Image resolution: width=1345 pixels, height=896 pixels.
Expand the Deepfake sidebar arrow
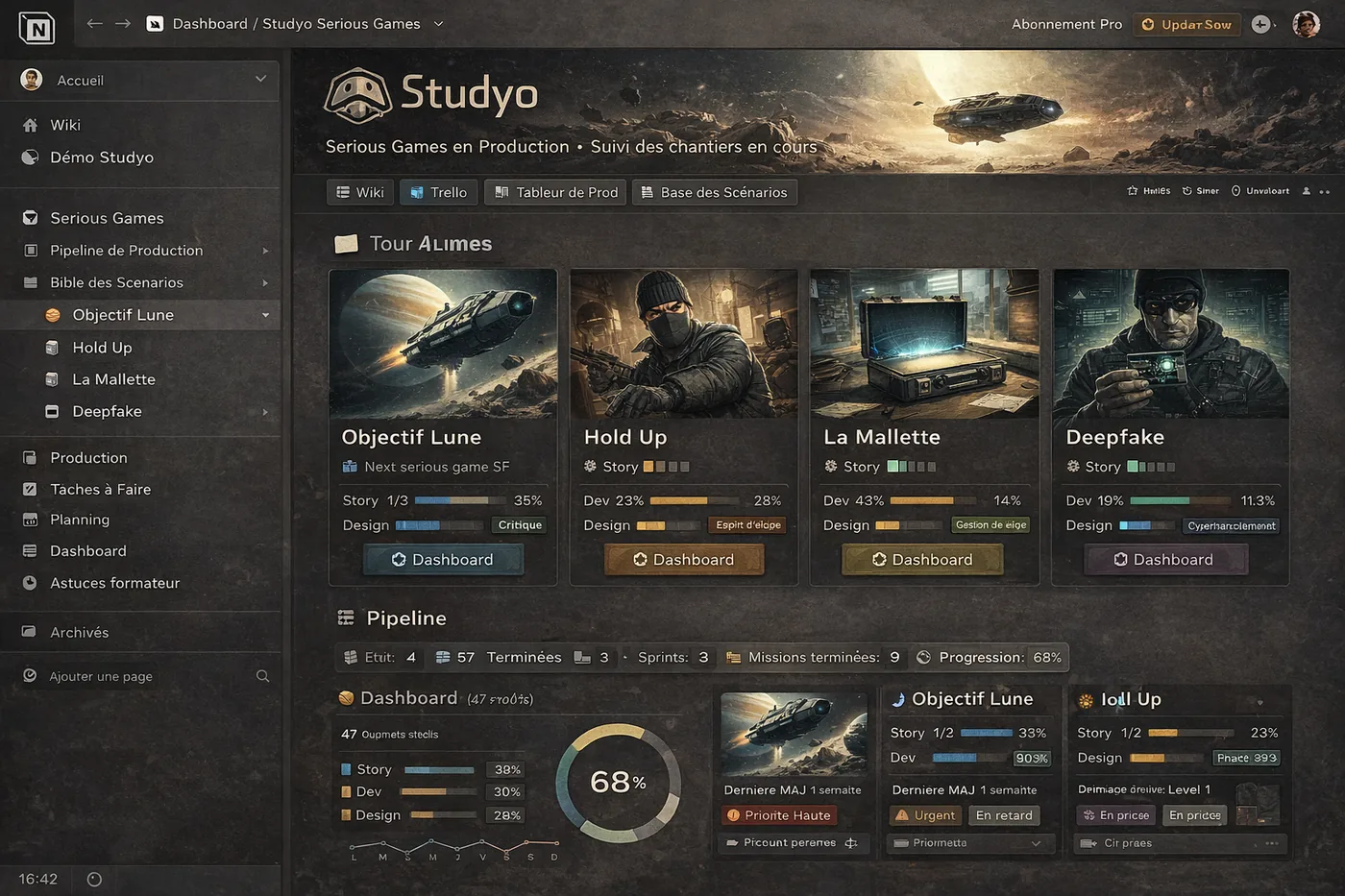coord(265,412)
